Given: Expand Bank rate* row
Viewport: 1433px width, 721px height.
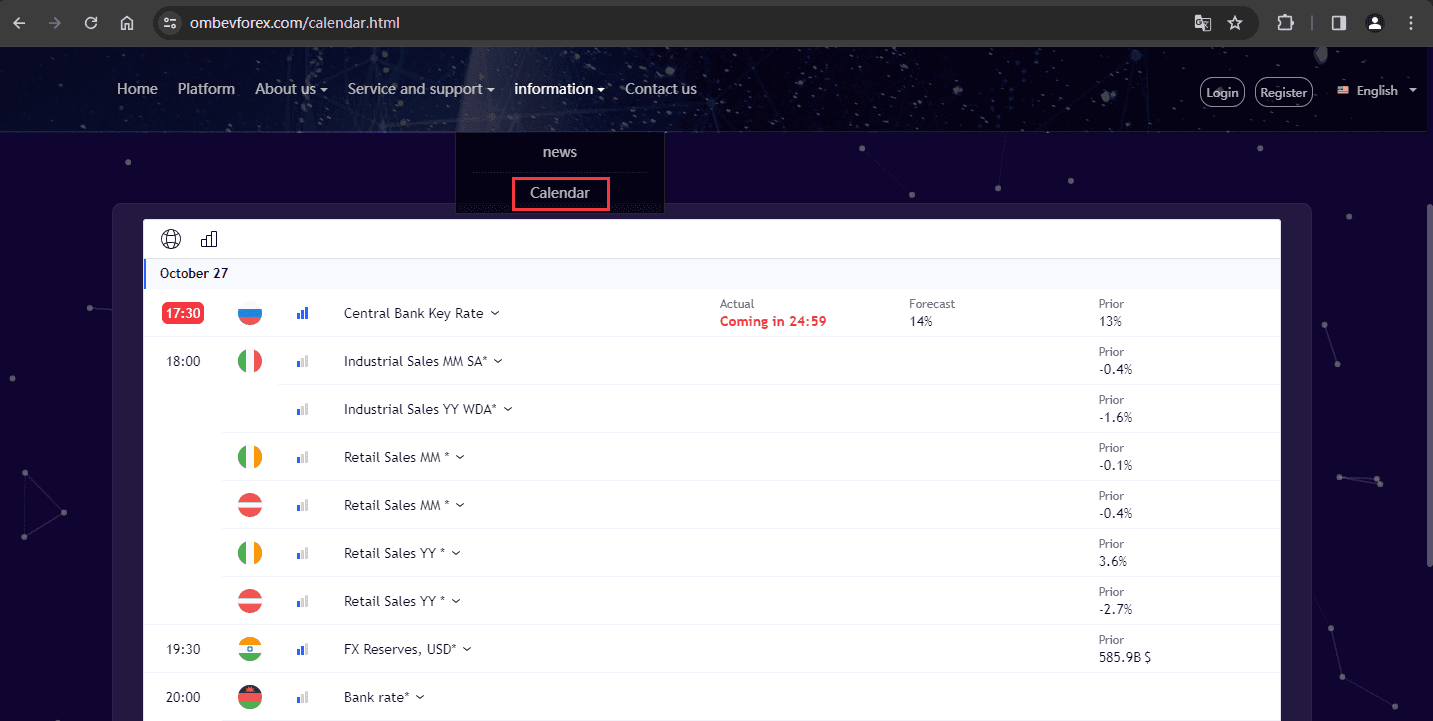Looking at the screenshot, I should (x=420, y=697).
